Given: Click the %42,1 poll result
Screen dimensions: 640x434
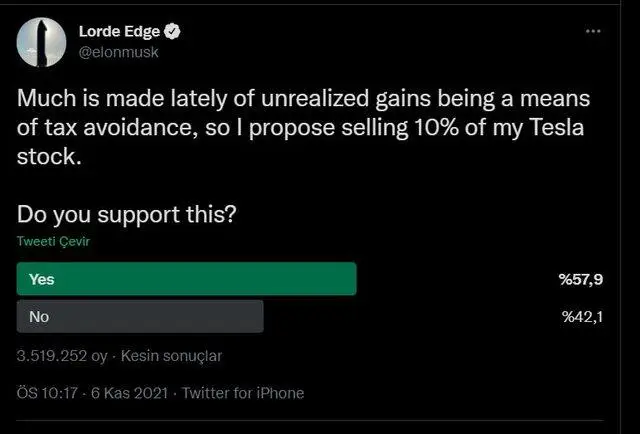Looking at the screenshot, I should (582, 317).
